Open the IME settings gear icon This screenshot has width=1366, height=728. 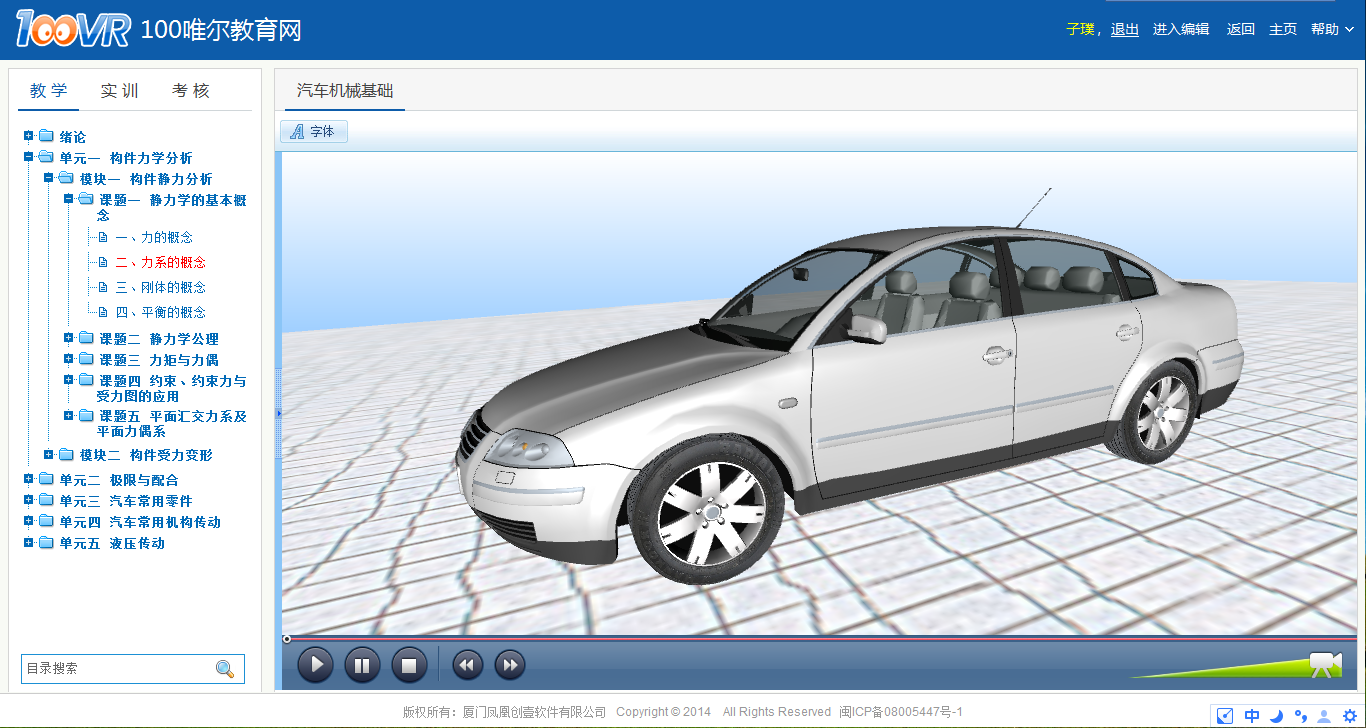pyautogui.click(x=1349, y=715)
